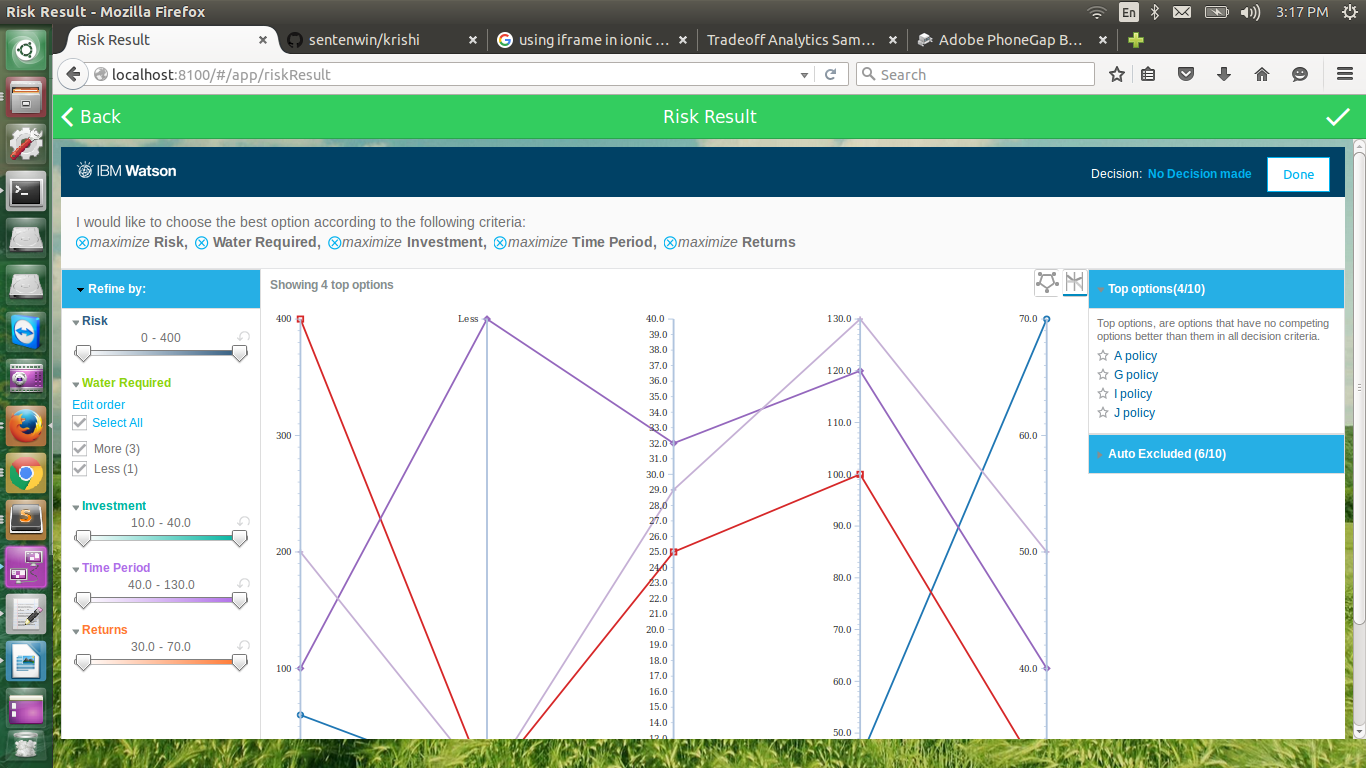Screen dimensions: 1366x768
Task: Uncheck the Less (1) checkbox
Action: 80,469
